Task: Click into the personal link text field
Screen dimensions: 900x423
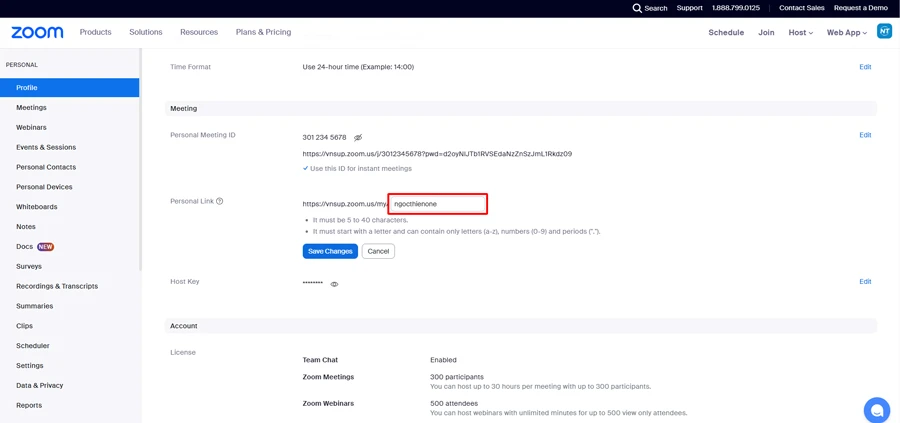Action: (438, 204)
